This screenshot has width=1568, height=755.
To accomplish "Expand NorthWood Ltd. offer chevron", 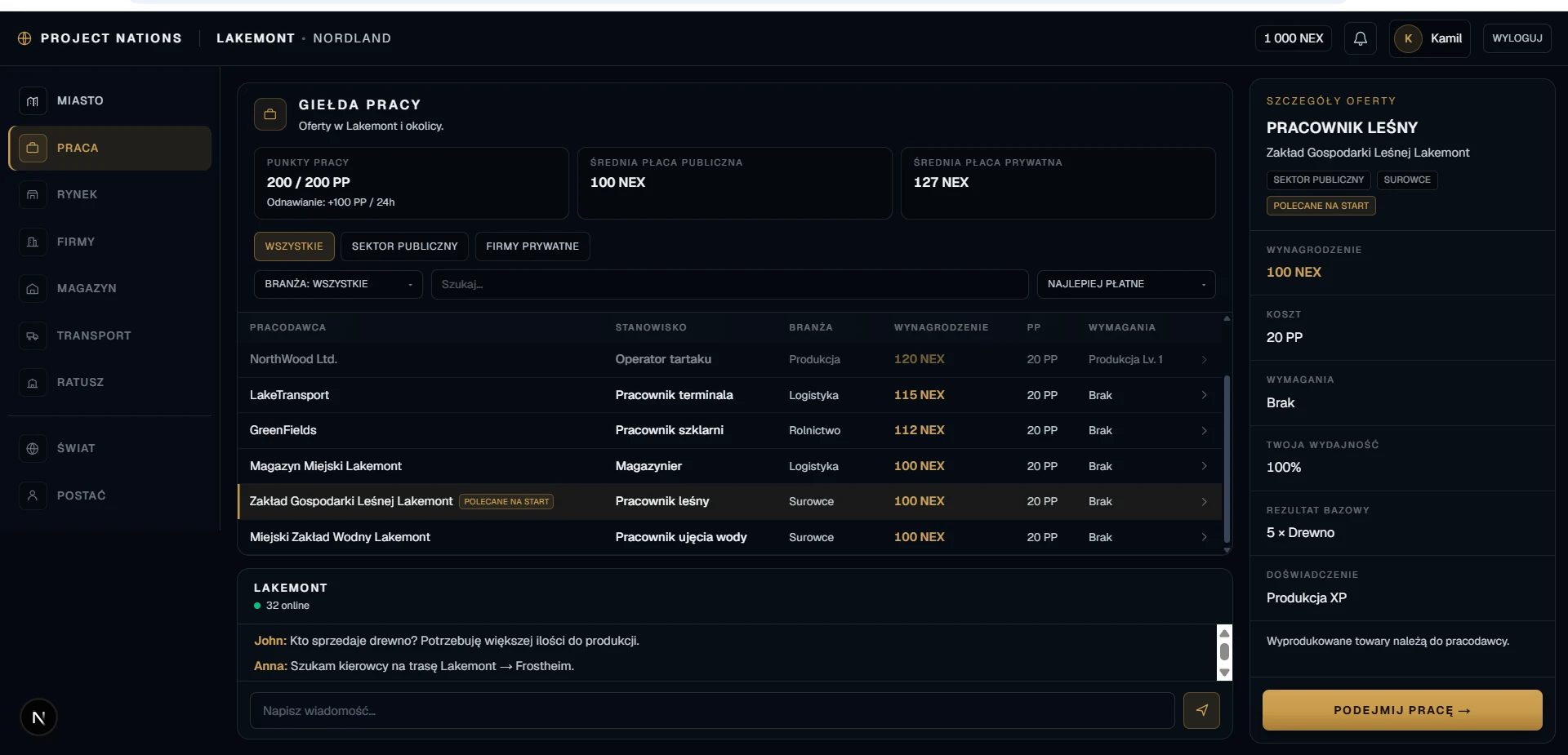I will [1204, 360].
